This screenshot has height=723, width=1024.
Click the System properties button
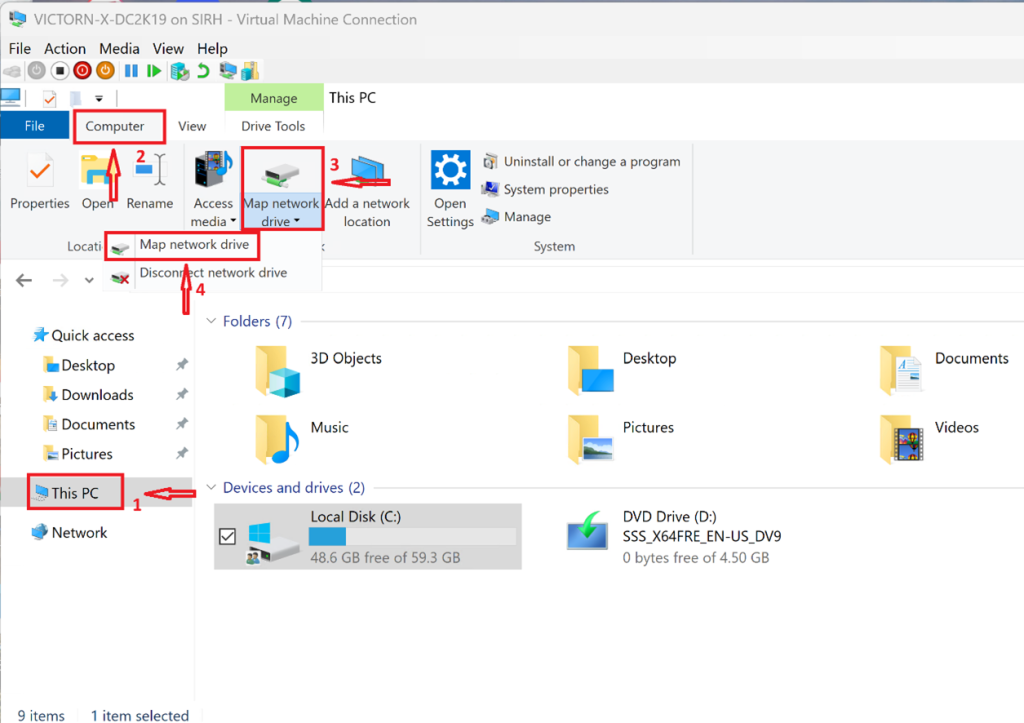point(555,189)
